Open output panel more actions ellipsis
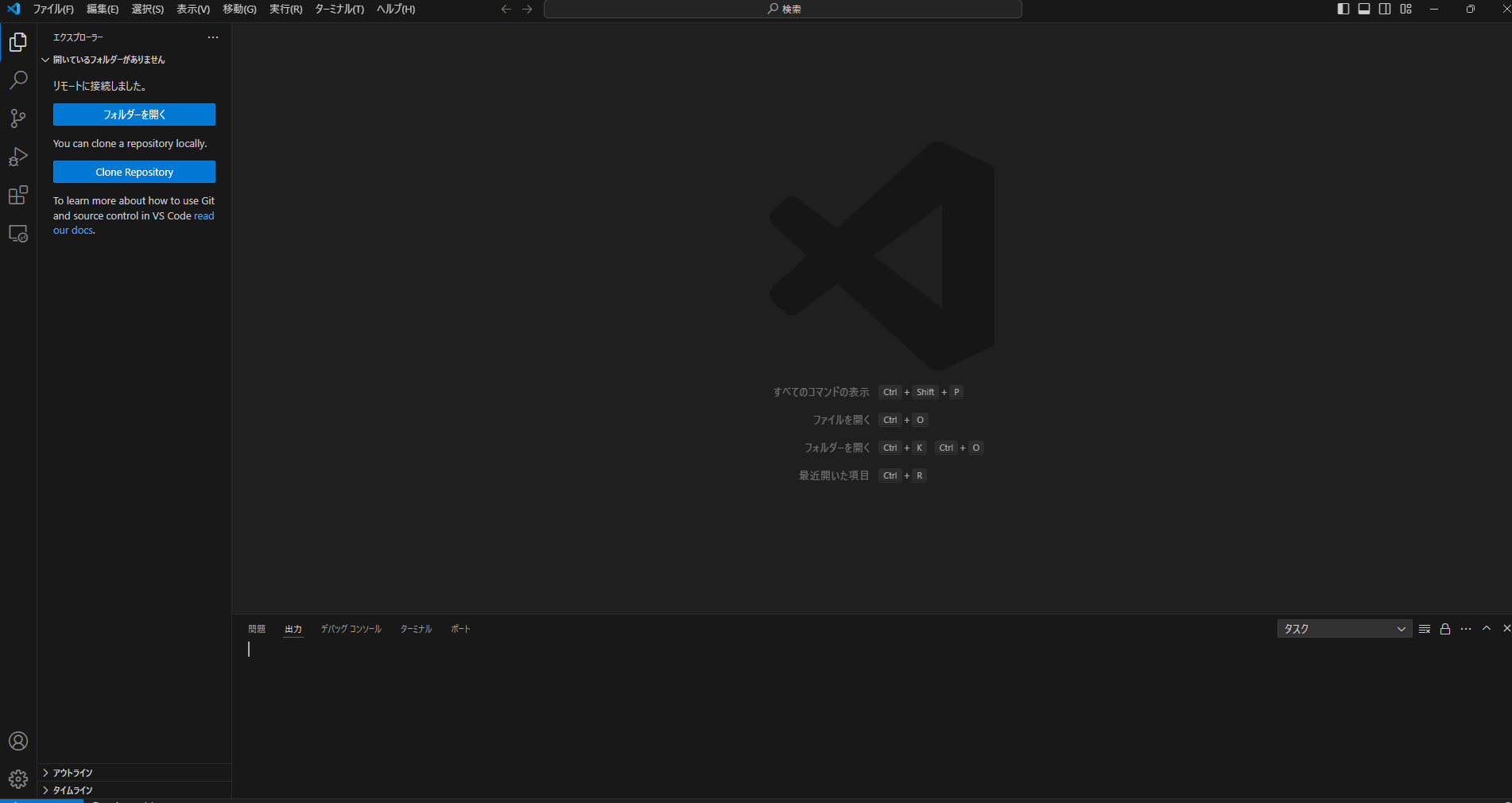 (x=1466, y=629)
